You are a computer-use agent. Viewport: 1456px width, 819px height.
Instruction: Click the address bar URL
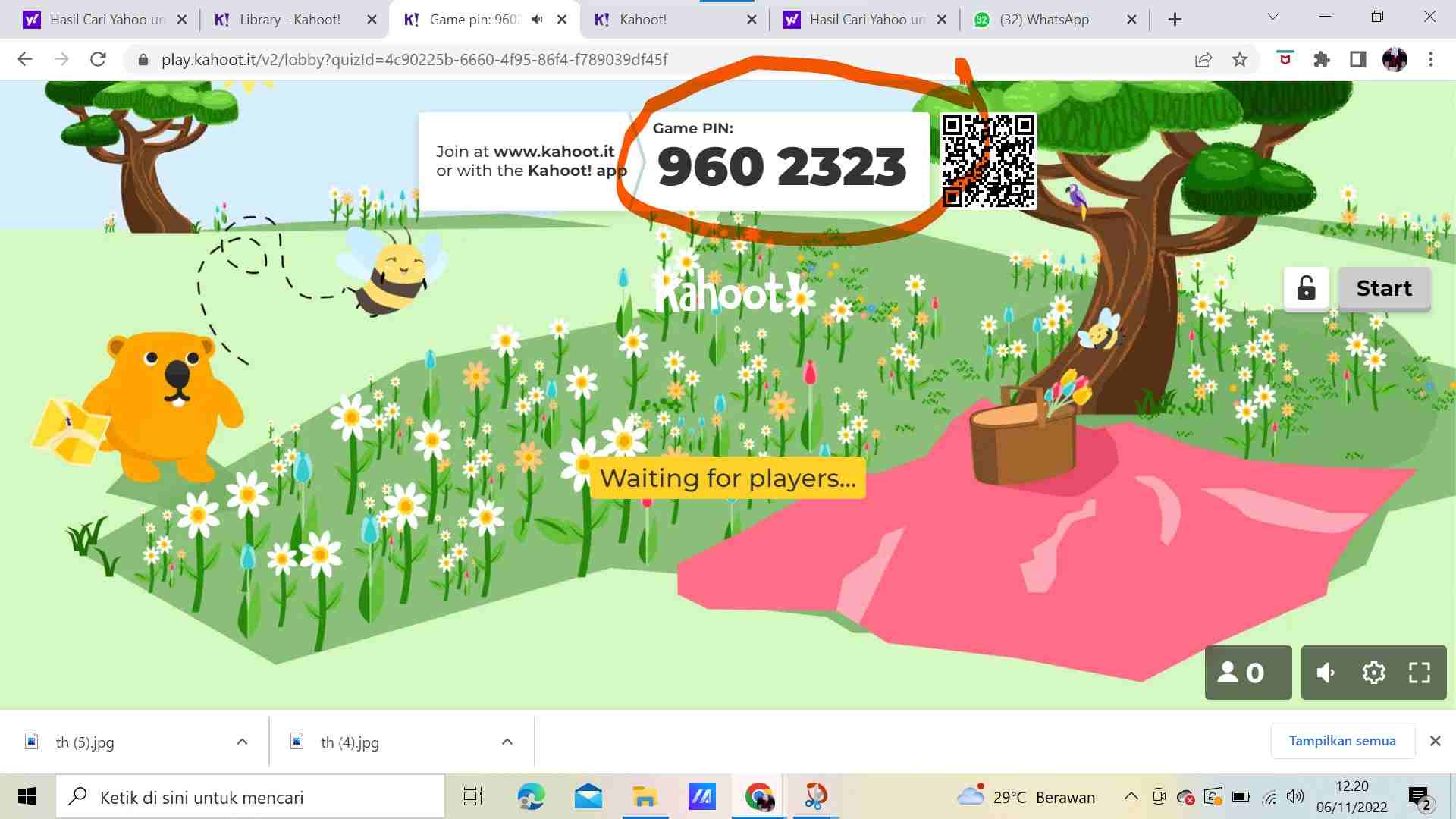414,59
